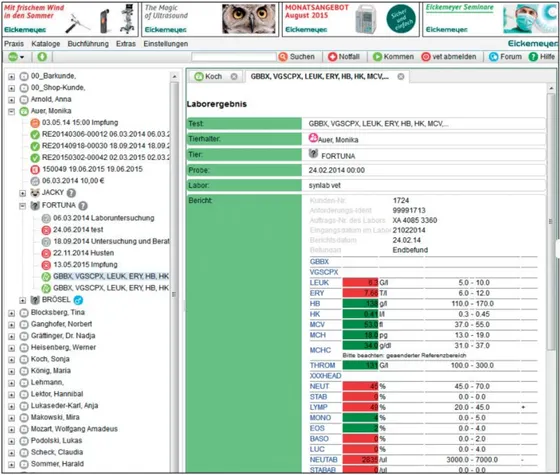
Task: Click the pink owner icon beside Auer, Monika
Action: [313, 138]
